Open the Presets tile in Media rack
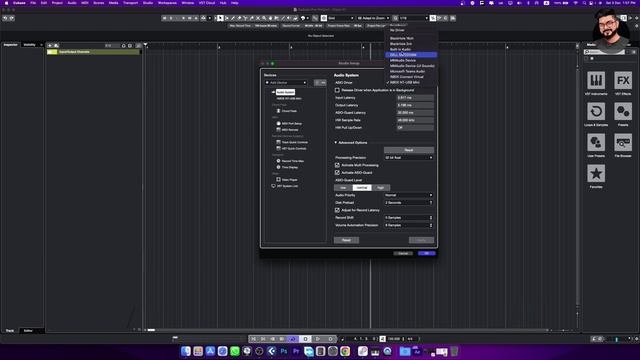Image resolution: width=640 pixels, height=360 pixels. 623,111
